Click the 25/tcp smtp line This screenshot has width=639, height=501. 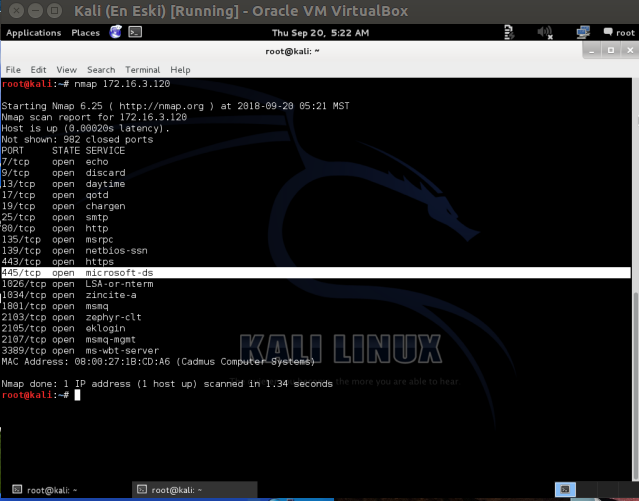[55, 217]
